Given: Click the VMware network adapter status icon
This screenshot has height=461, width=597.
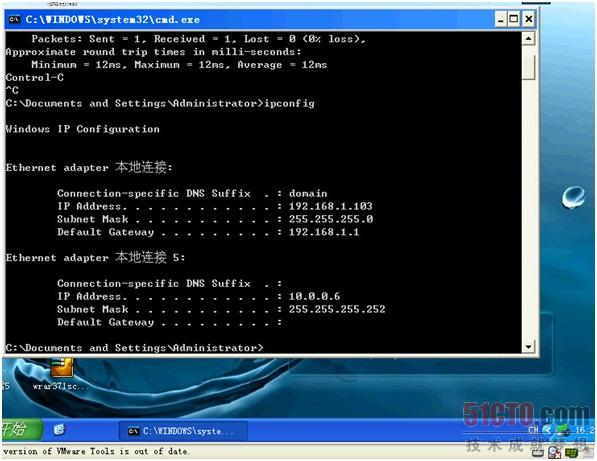Looking at the screenshot, I should pos(571,452).
